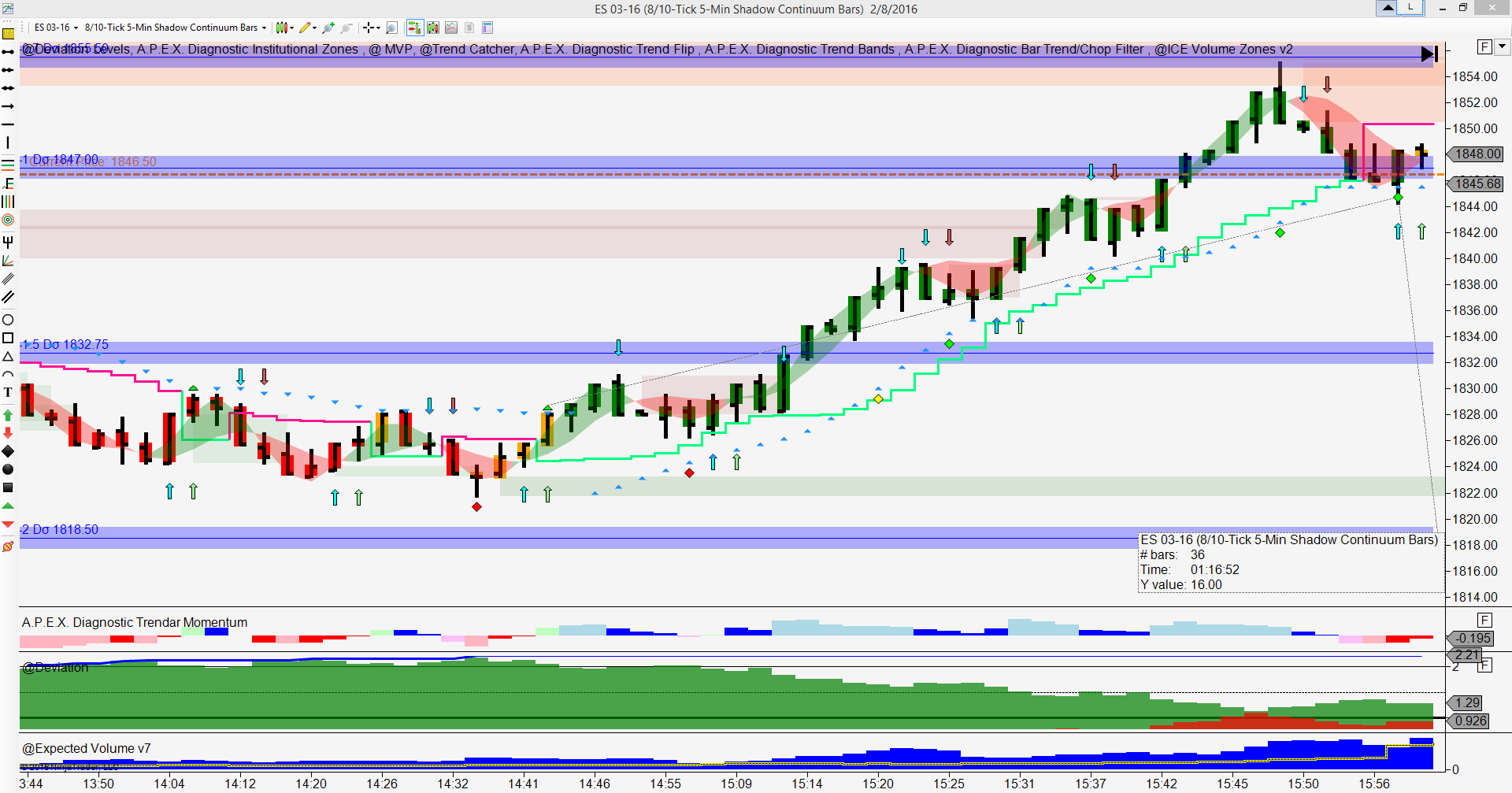Select the Text tool
Image resolution: width=1512 pixels, height=793 pixels.
coord(8,392)
